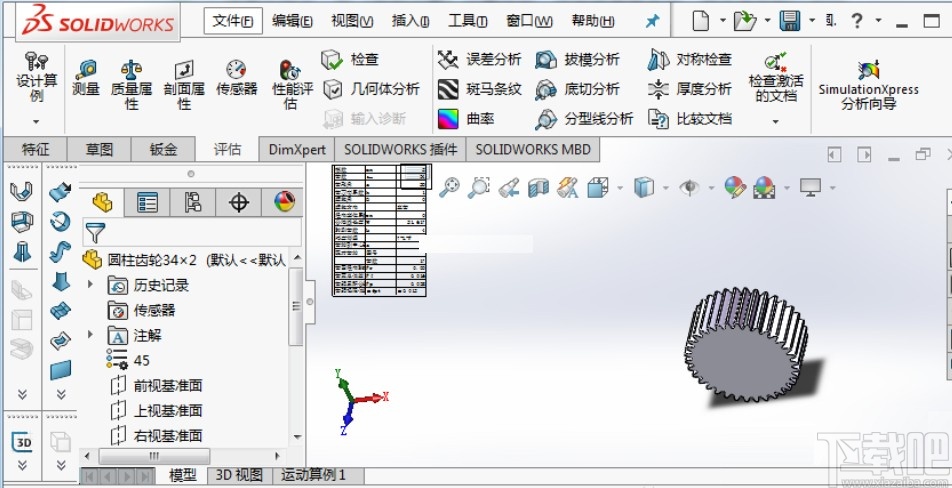
Task: Click Zoom to Fit icon
Action: (449, 187)
